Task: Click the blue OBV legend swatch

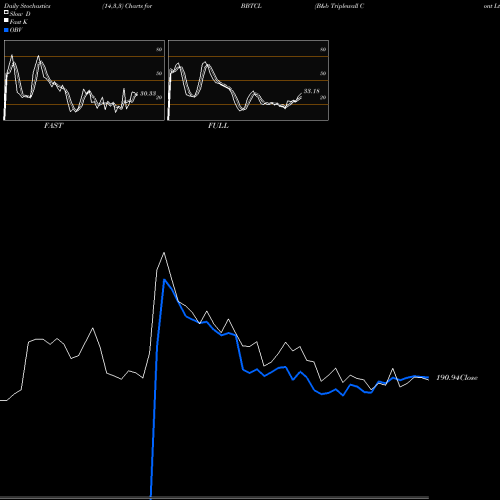Action: pyautogui.click(x=6, y=30)
